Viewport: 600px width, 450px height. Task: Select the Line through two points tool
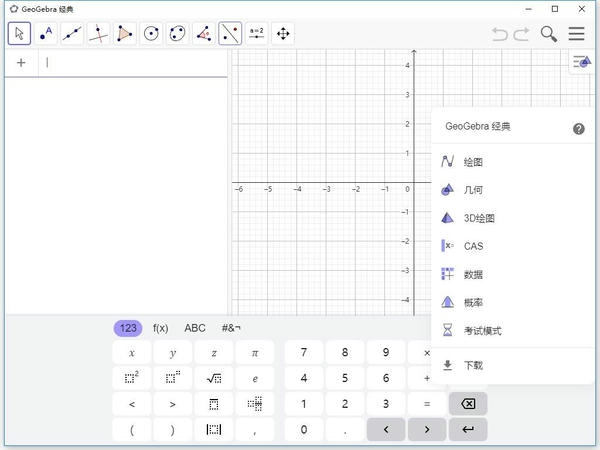click(72, 34)
